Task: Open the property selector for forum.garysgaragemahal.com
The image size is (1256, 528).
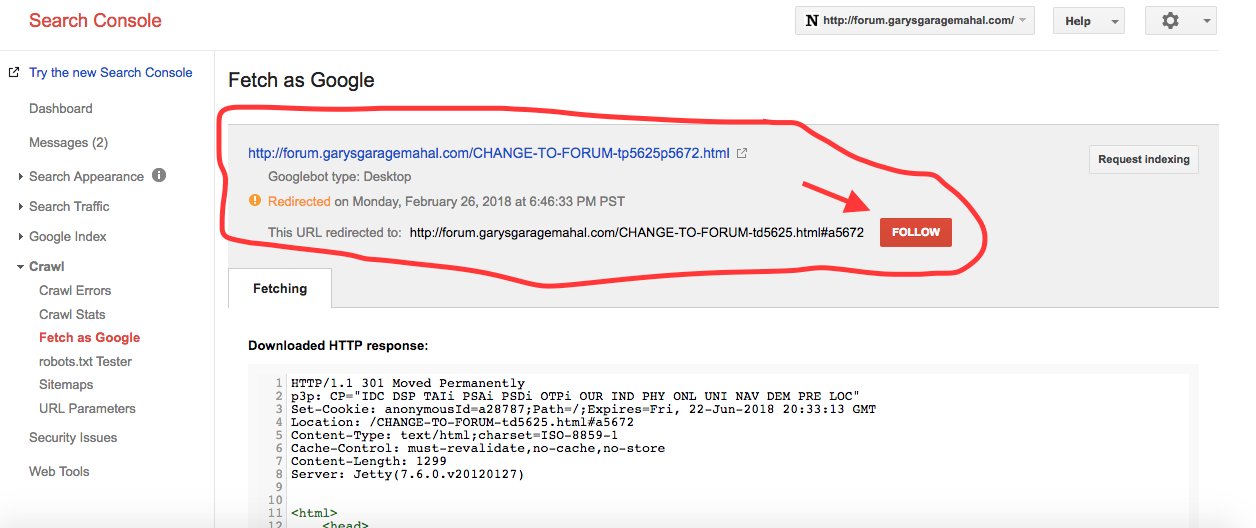Action: 914,21
